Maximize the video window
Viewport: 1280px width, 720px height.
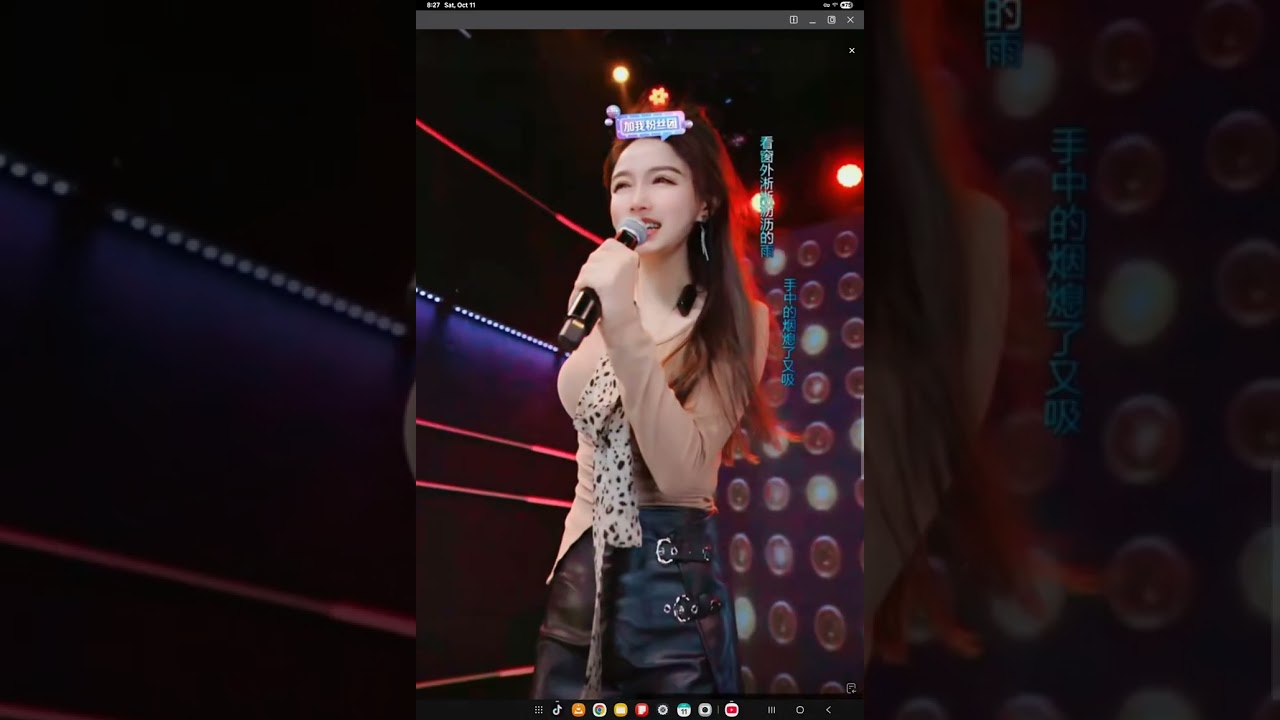pos(832,20)
